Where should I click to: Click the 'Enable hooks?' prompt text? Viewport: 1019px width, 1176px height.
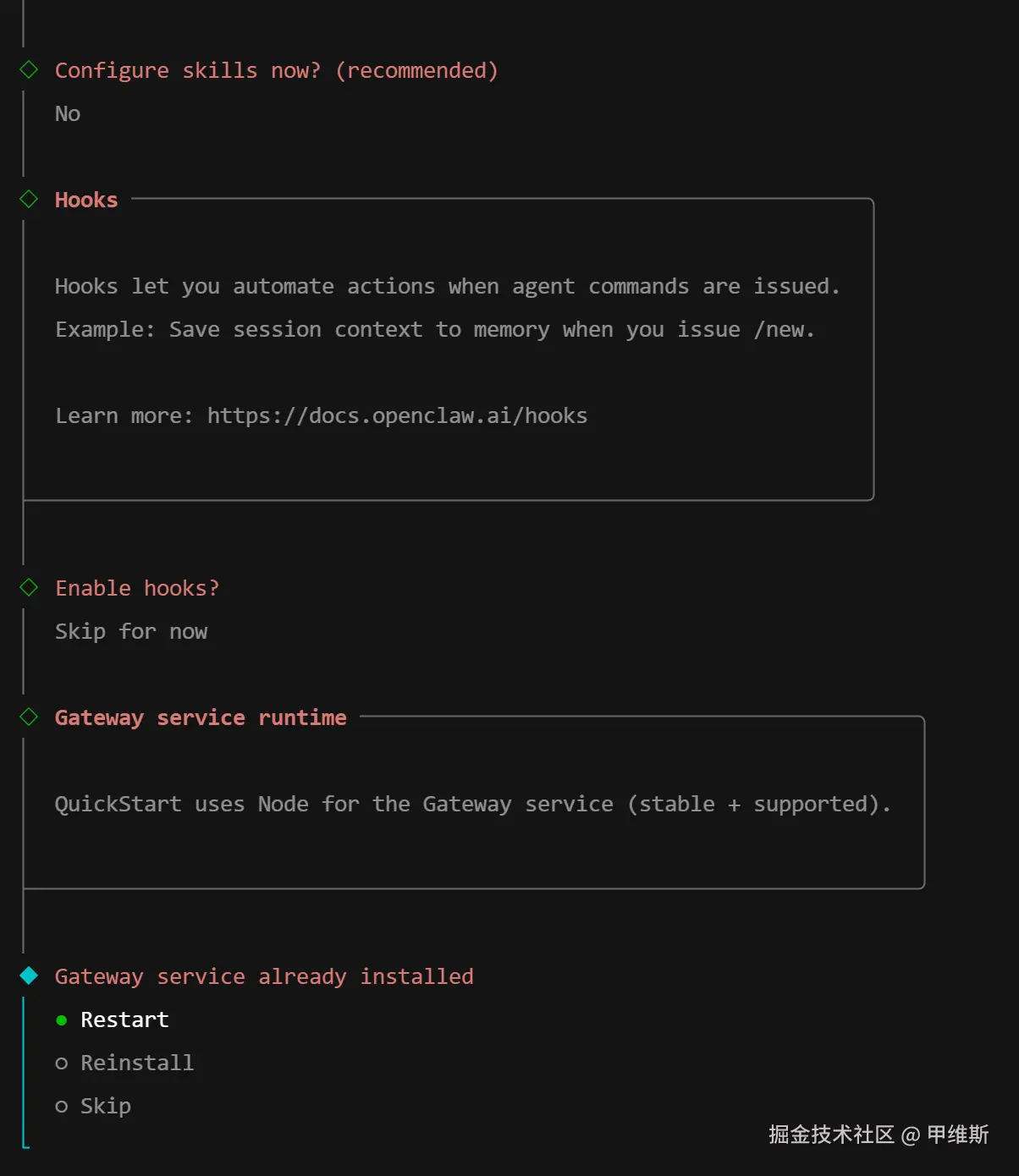coord(137,588)
